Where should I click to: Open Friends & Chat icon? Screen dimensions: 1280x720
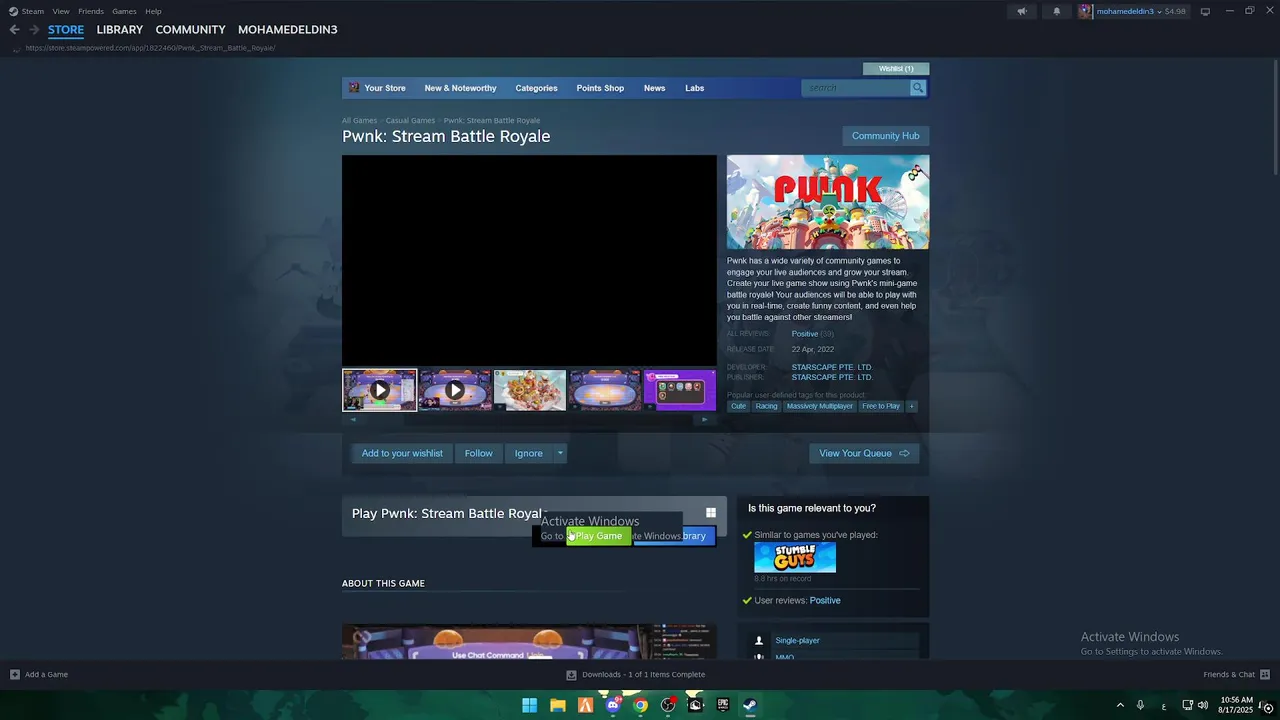click(x=1265, y=674)
